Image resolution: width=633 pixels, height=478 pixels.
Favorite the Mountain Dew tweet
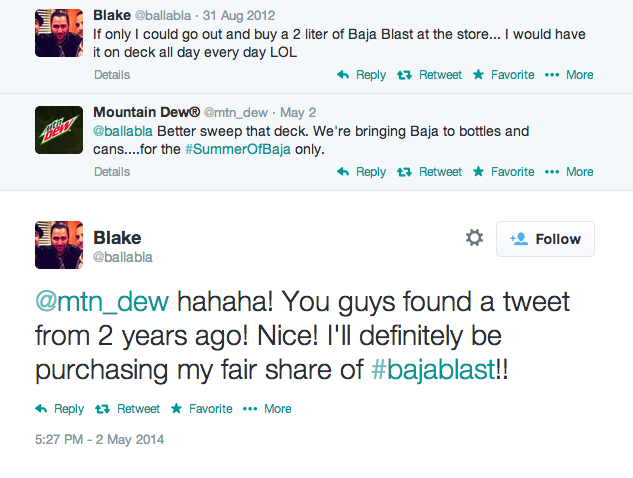503,172
